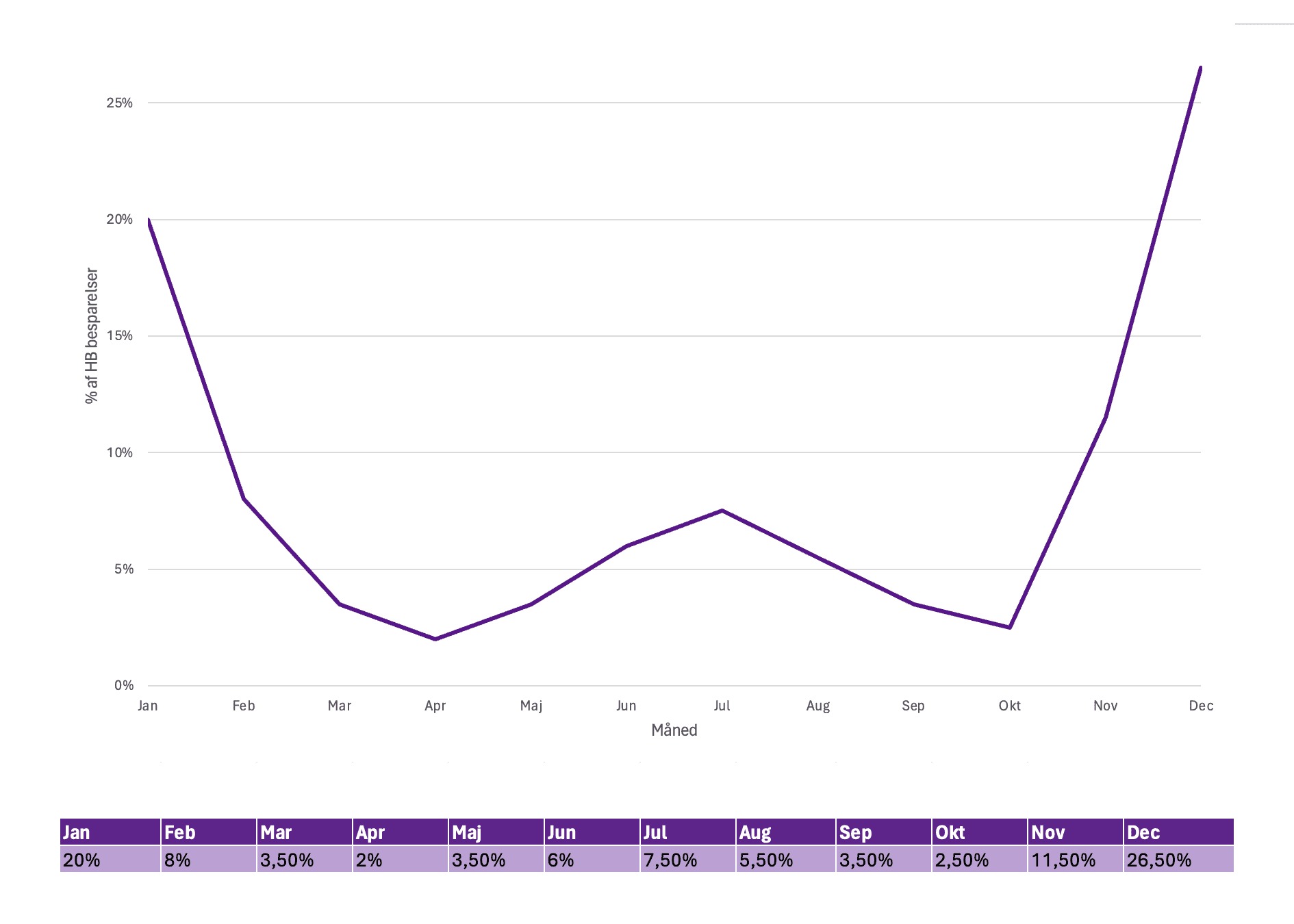Click the 7,50% value under Jul

point(687,860)
